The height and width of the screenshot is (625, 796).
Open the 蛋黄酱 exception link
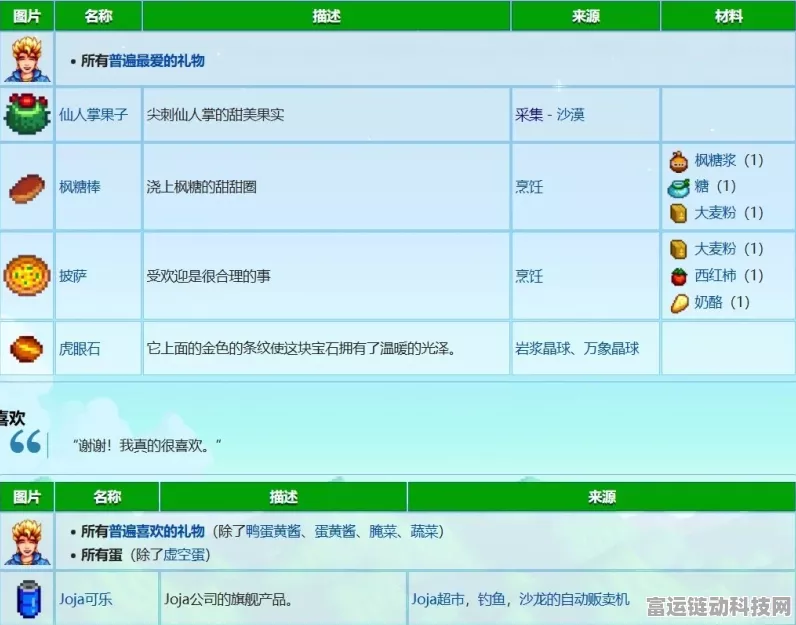click(335, 532)
